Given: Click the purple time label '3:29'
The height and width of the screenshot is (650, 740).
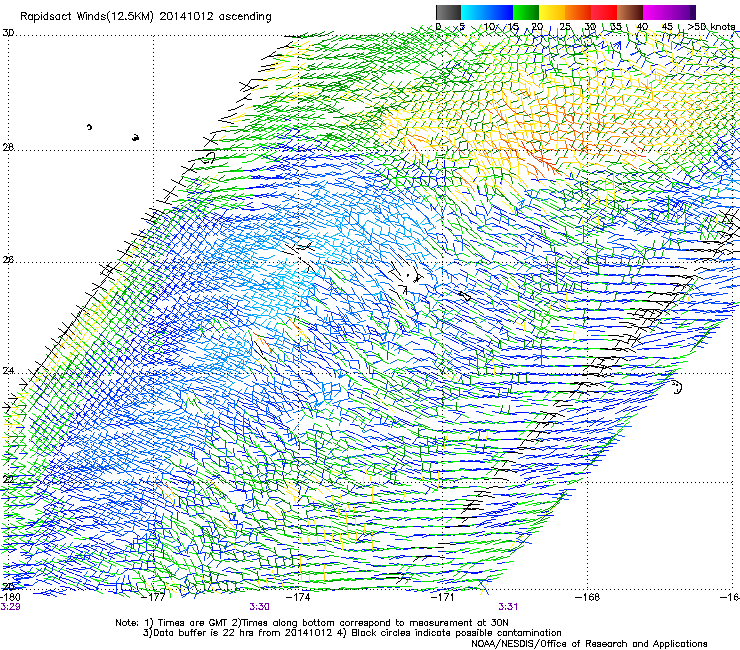Looking at the screenshot, I should click(10, 607).
